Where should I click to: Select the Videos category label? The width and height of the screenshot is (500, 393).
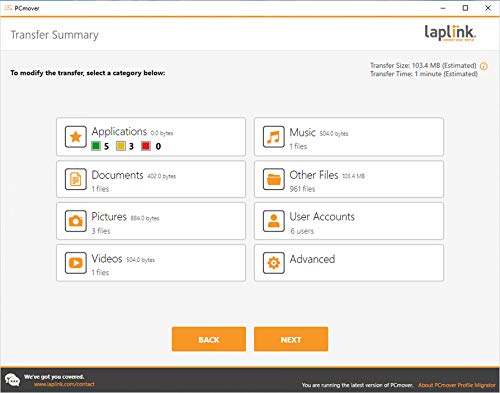coord(107,259)
